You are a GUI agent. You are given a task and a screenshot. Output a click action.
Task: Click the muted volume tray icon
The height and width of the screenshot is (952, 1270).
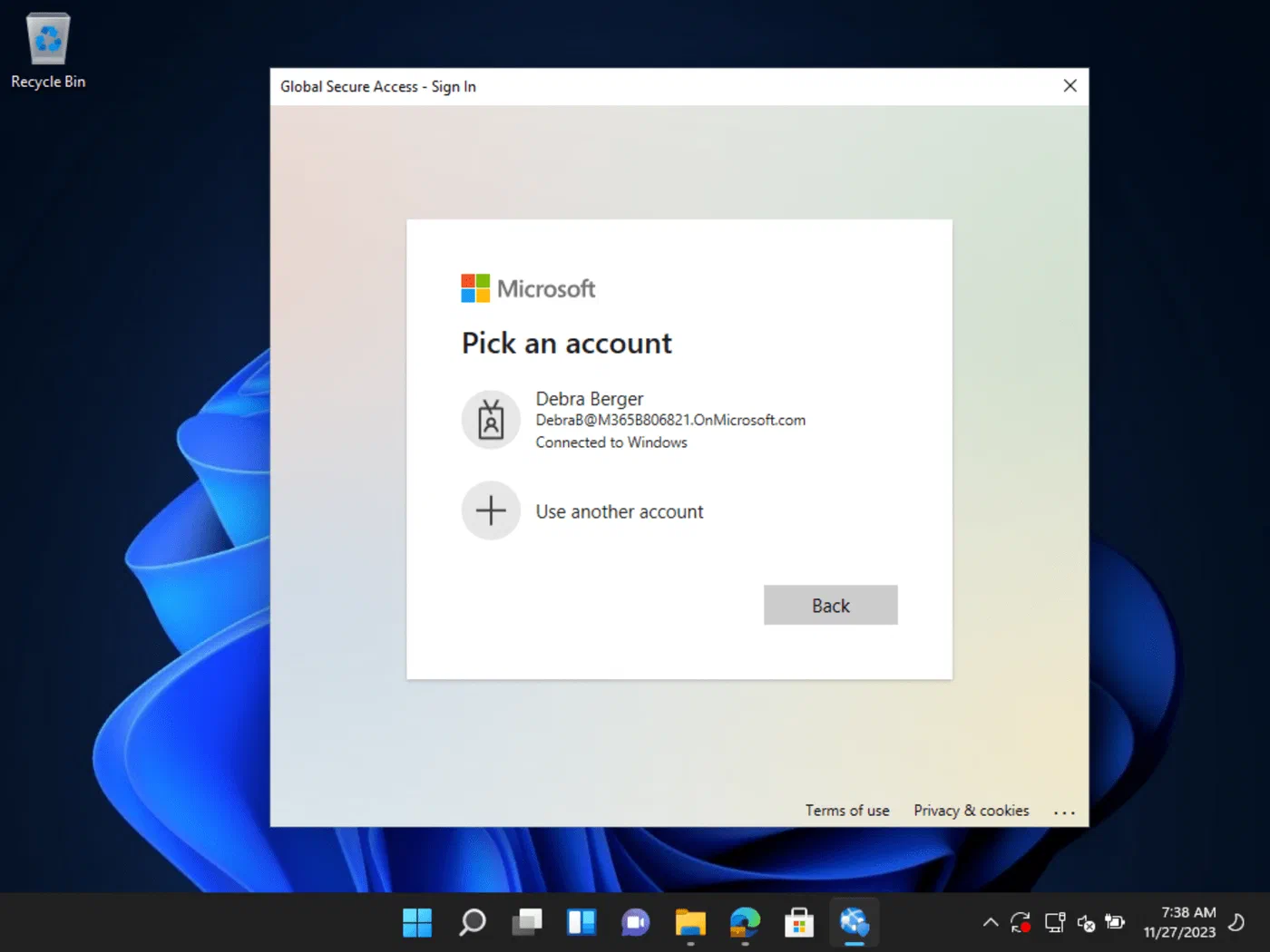pos(1086,923)
